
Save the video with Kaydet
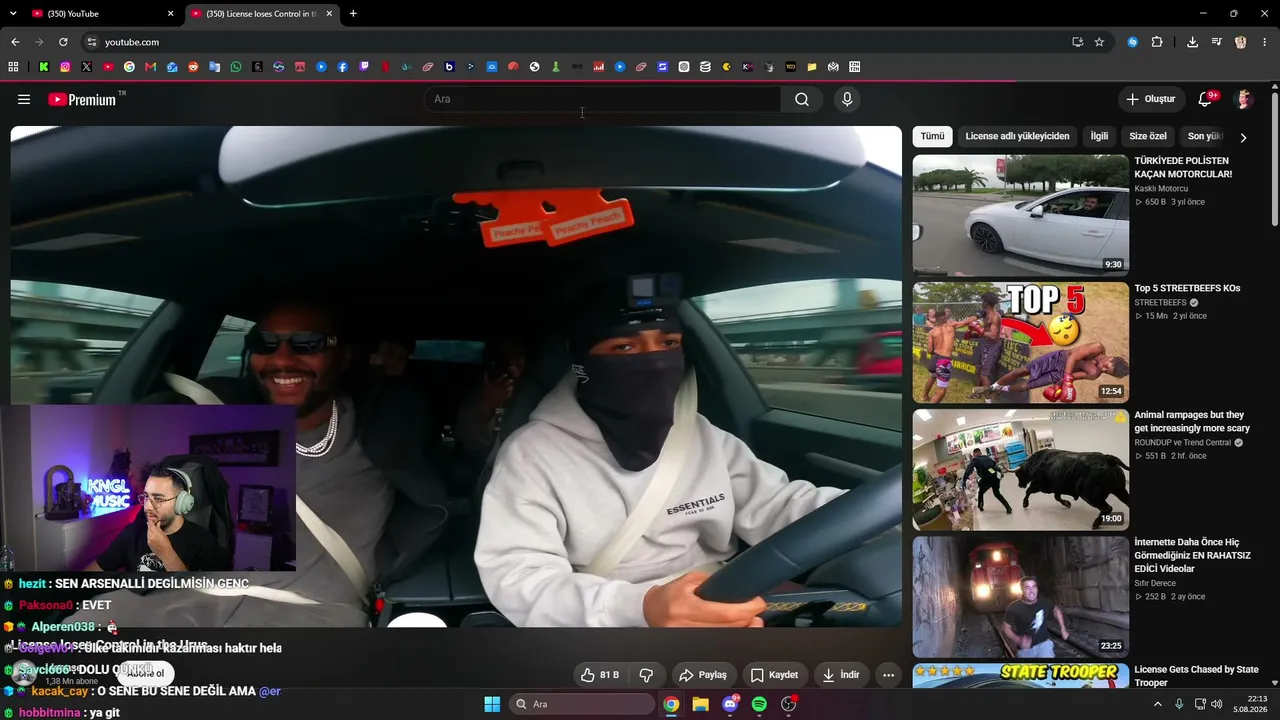[775, 675]
